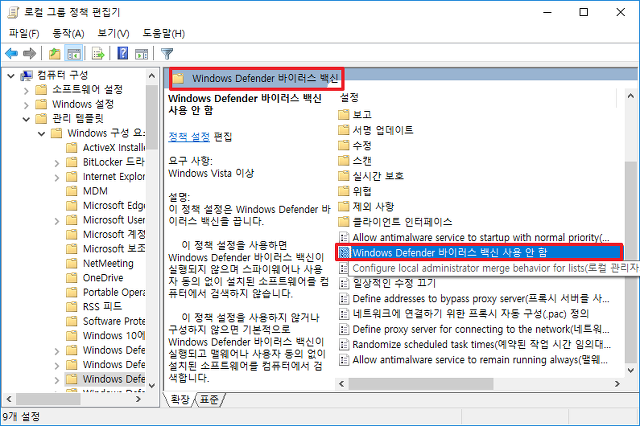
Task: Select 네트워크에 연결하기 위한 프록시 자동 구성 policy
Action: pos(464,314)
